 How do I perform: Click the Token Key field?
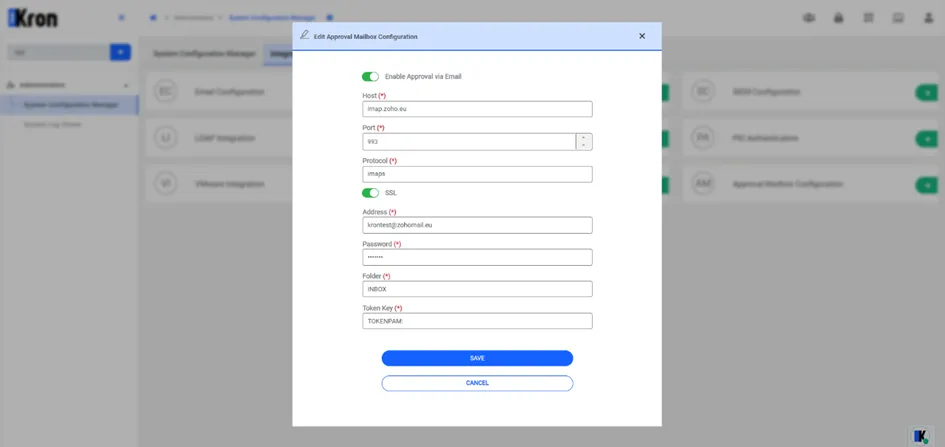click(477, 321)
